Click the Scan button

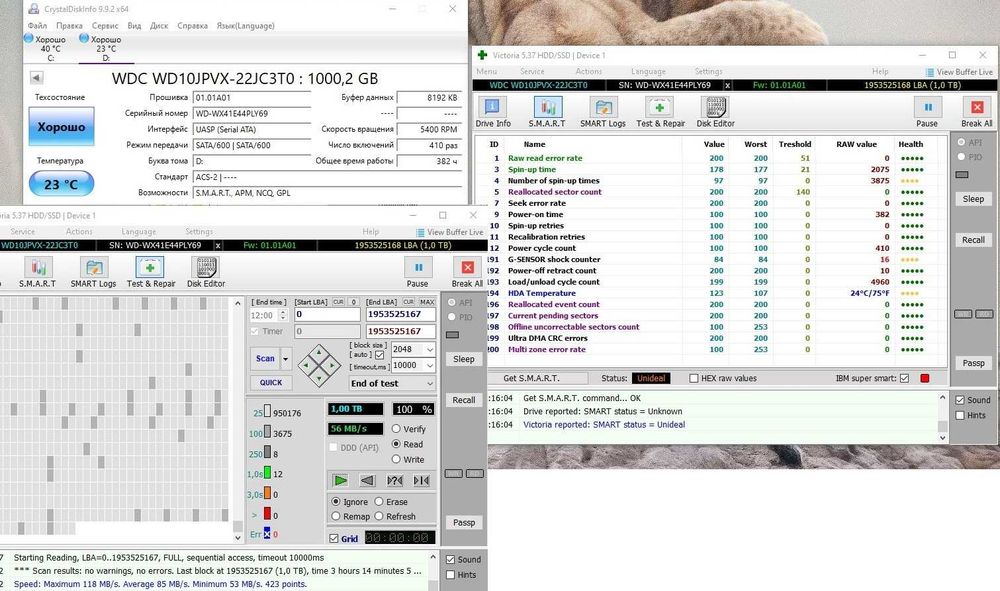coord(265,359)
